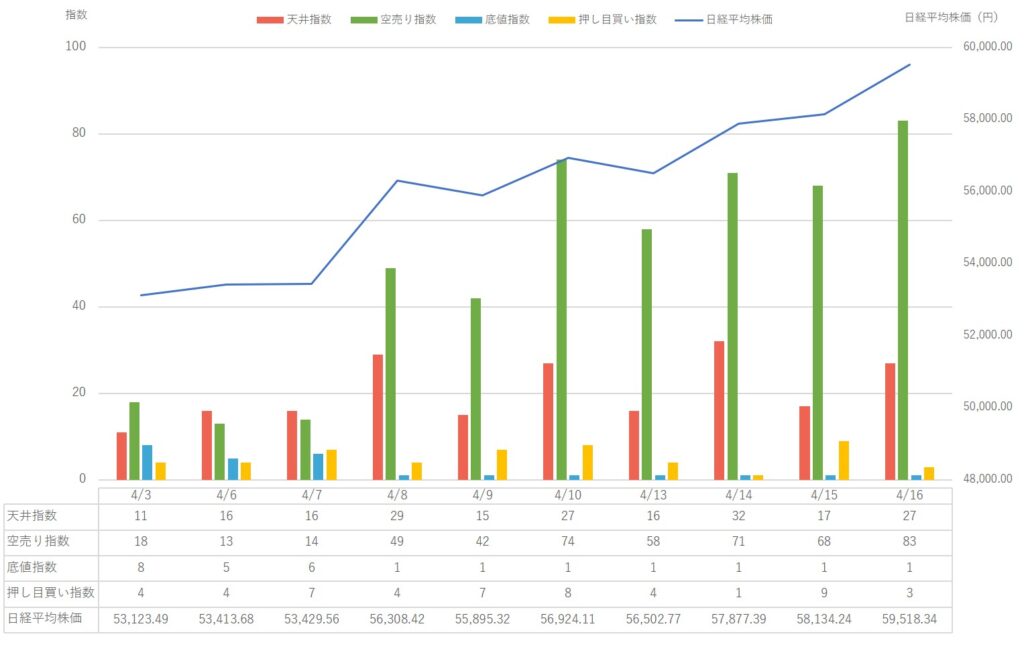Click the yellow 押し目買い指数 legend swatch
The width and height of the screenshot is (1024, 669).
pyautogui.click(x=560, y=19)
